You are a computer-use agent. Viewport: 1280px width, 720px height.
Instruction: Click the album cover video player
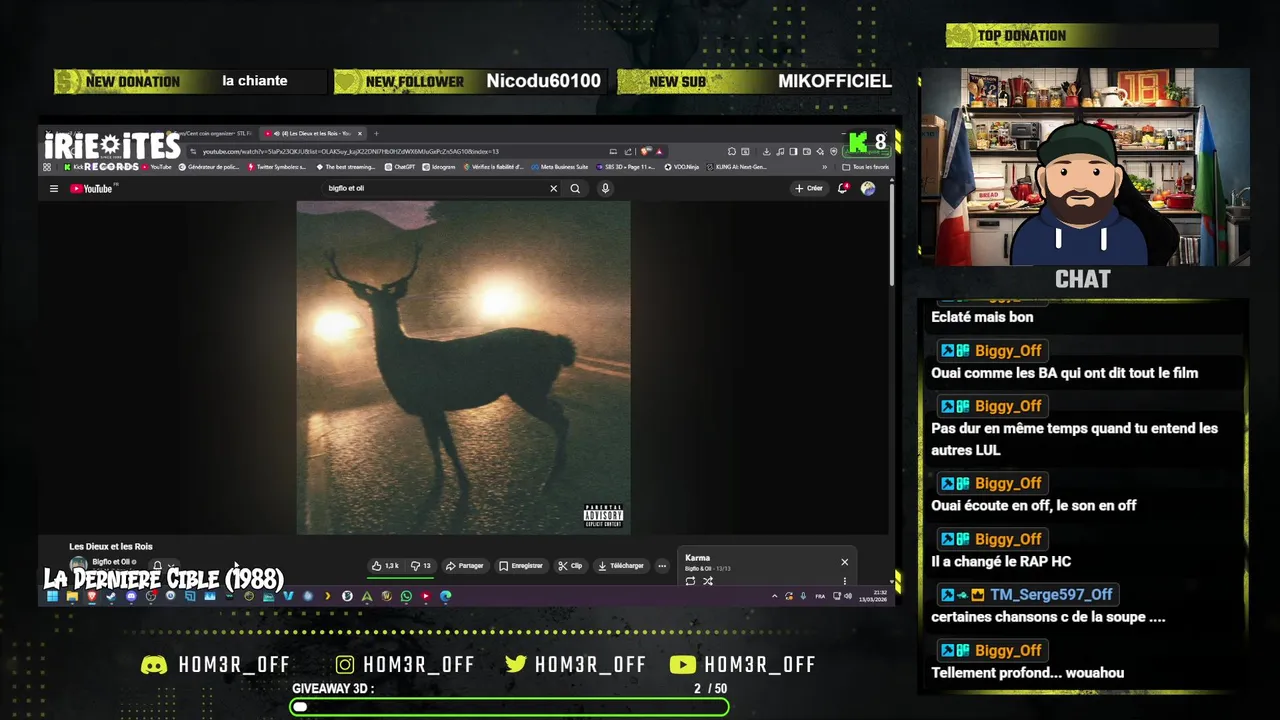pyautogui.click(x=463, y=367)
